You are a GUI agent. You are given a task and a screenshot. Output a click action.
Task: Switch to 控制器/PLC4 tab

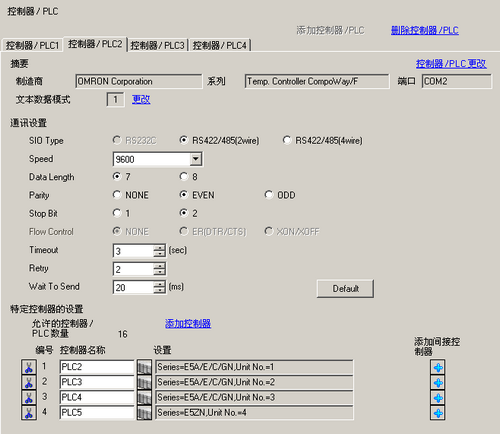pos(220,45)
